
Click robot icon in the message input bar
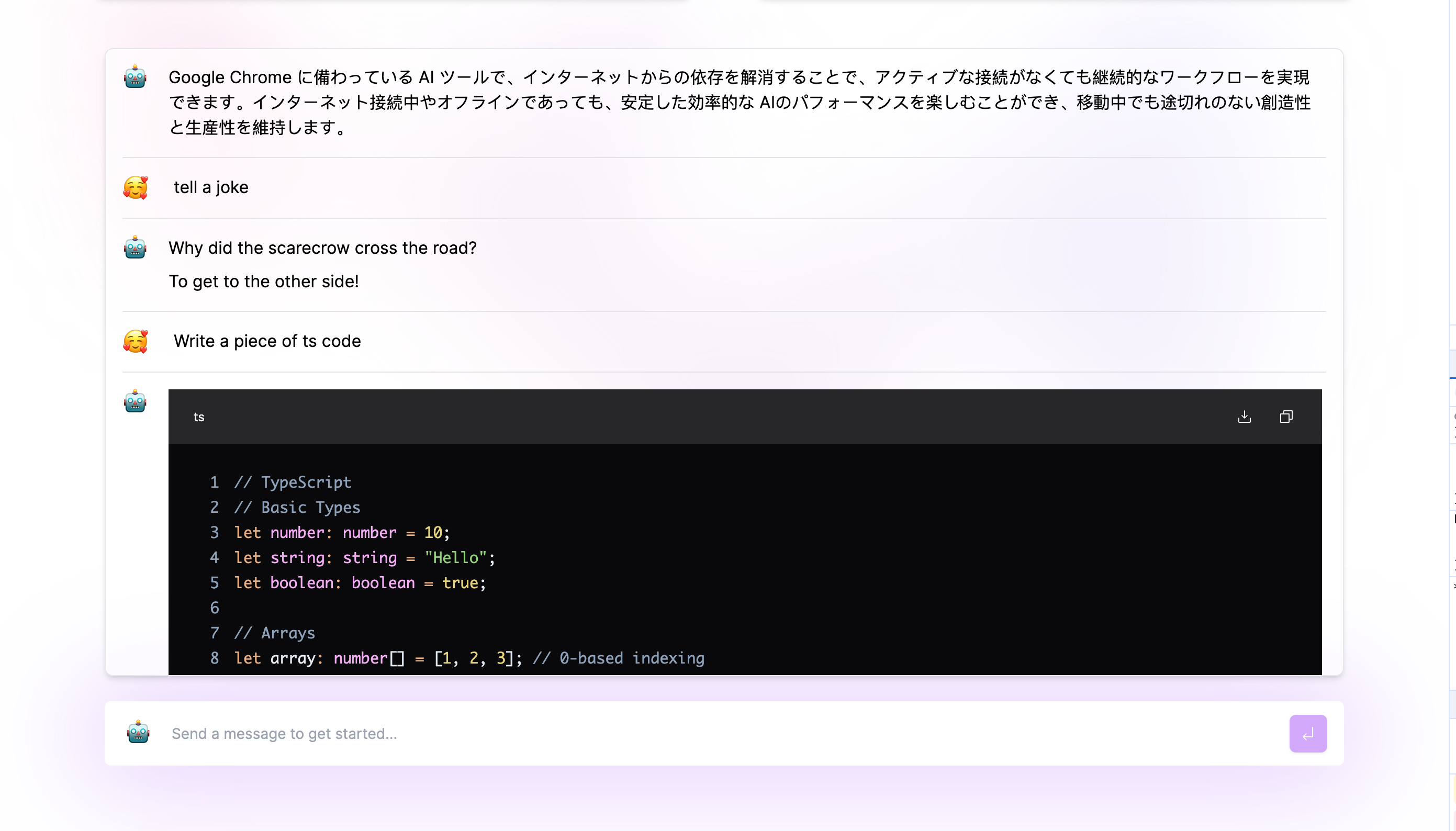138,733
